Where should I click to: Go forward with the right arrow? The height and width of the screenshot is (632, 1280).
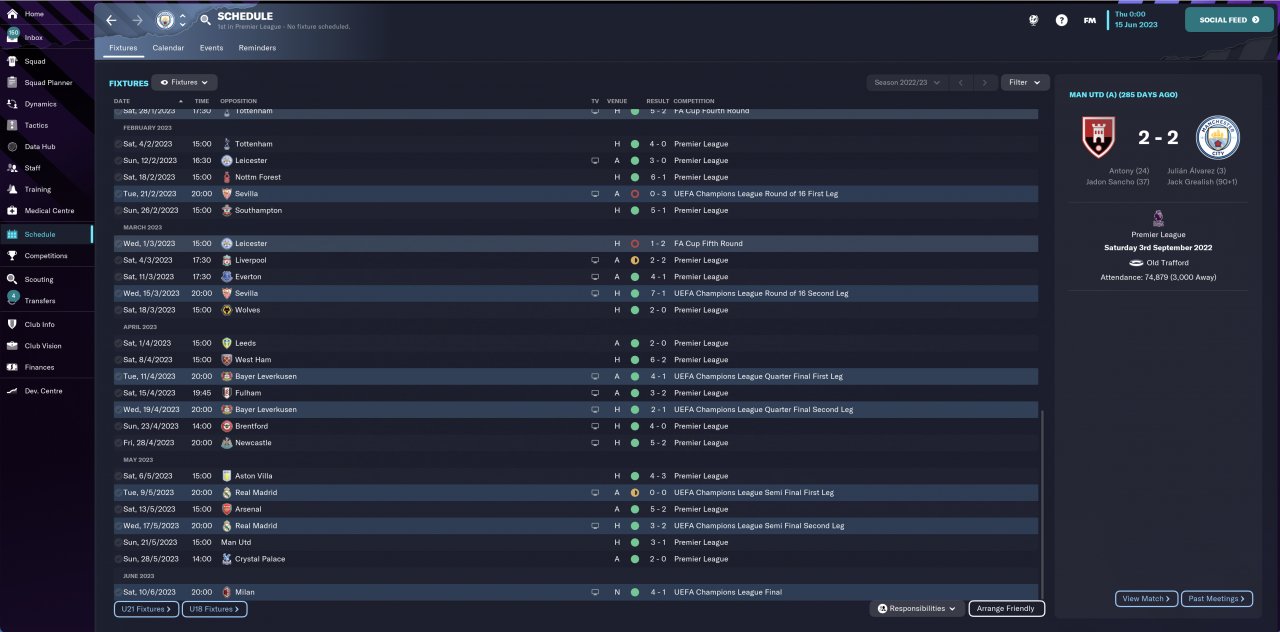pyautogui.click(x=137, y=20)
